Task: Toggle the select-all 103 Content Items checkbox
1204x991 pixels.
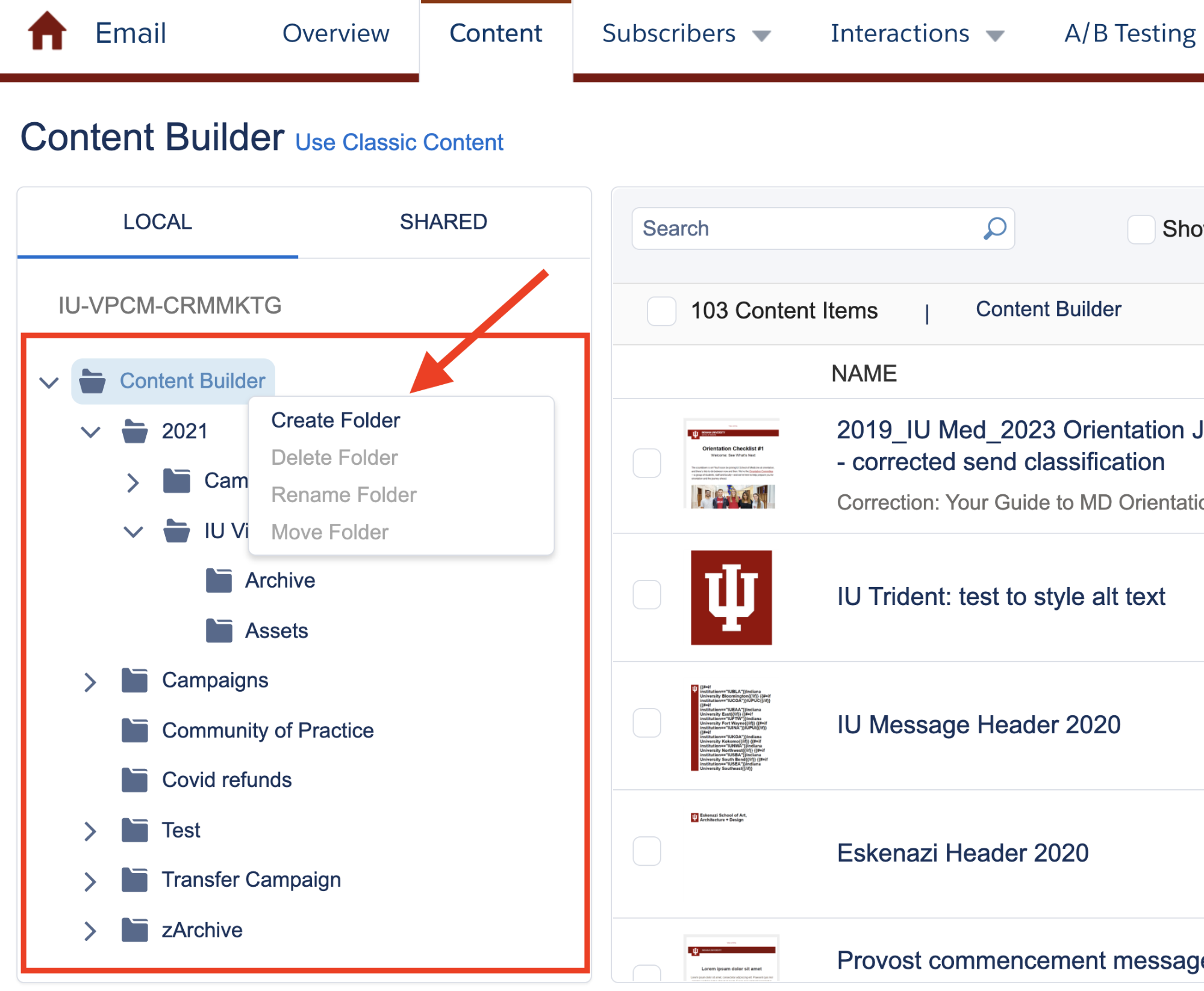Action: pyautogui.click(x=661, y=311)
